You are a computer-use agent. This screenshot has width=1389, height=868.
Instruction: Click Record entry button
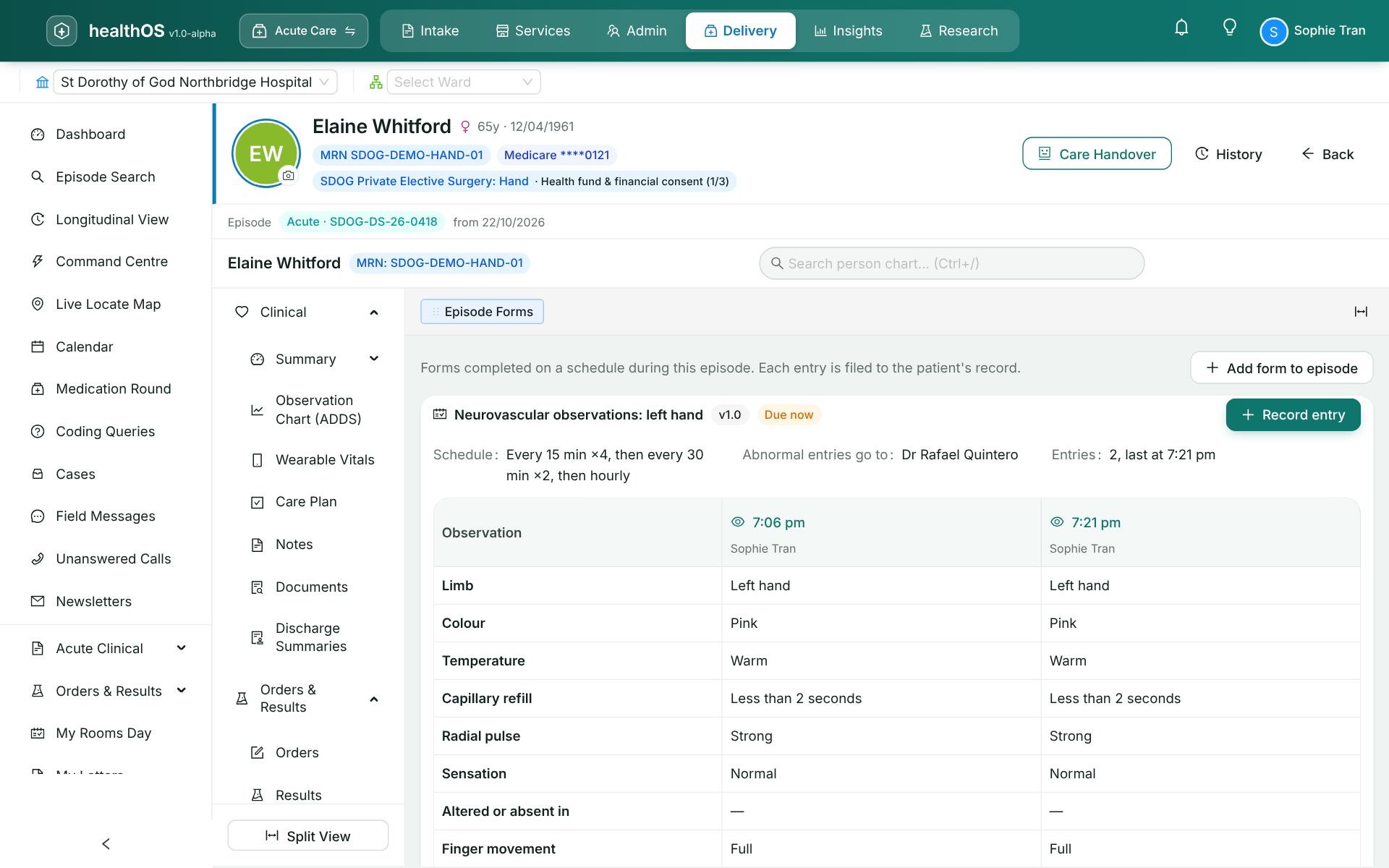pos(1293,414)
